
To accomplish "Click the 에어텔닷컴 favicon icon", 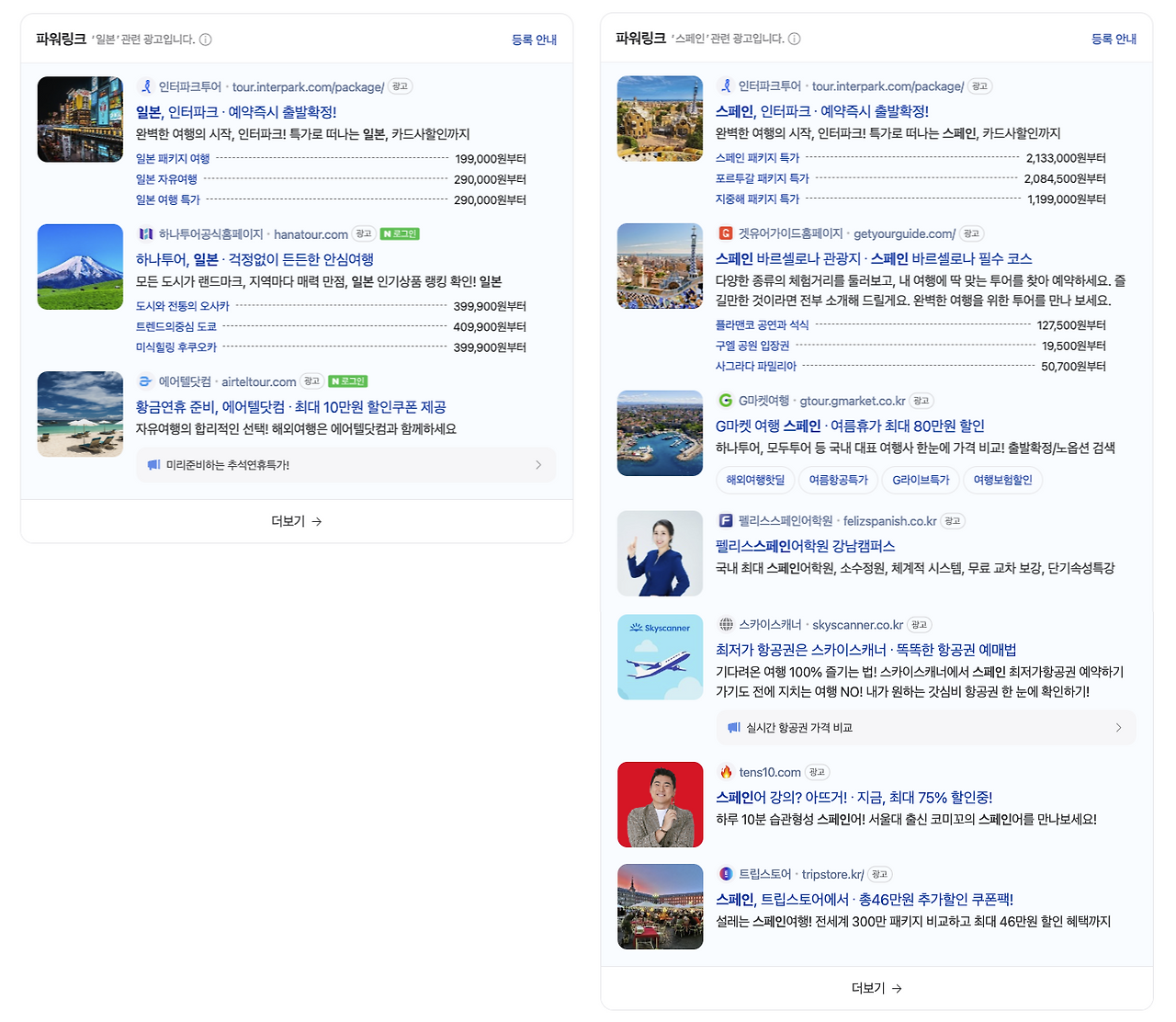I will (145, 381).
